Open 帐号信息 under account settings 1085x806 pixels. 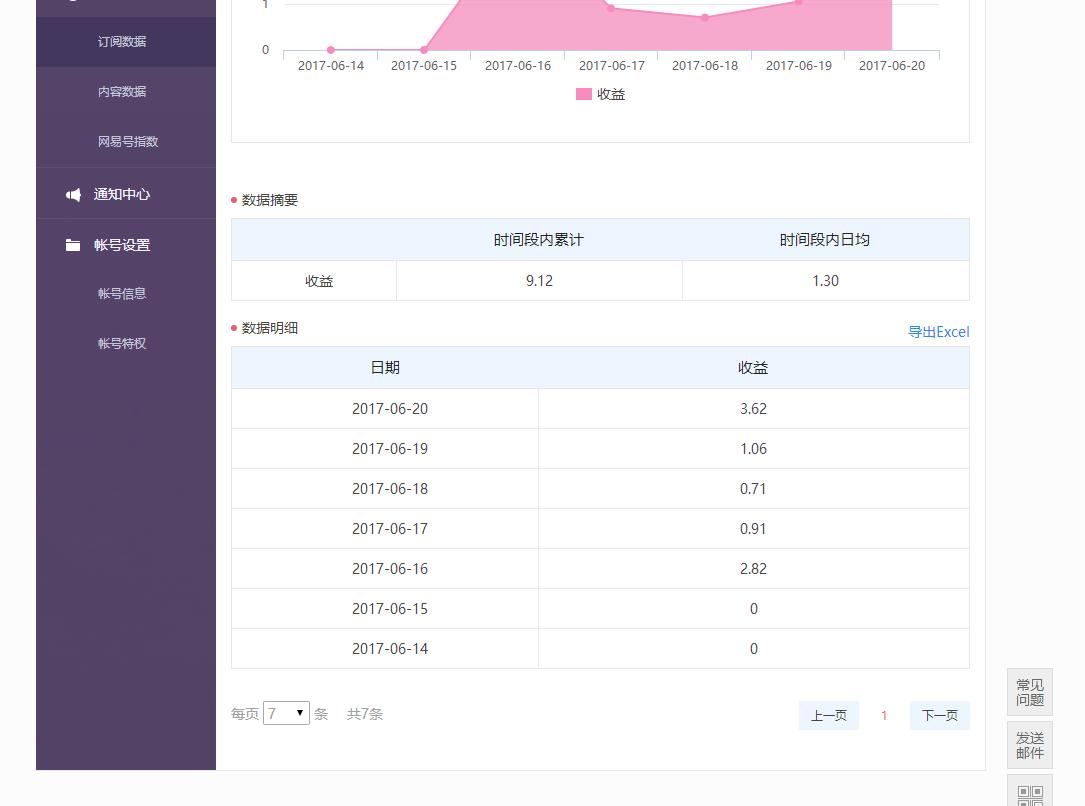121,293
